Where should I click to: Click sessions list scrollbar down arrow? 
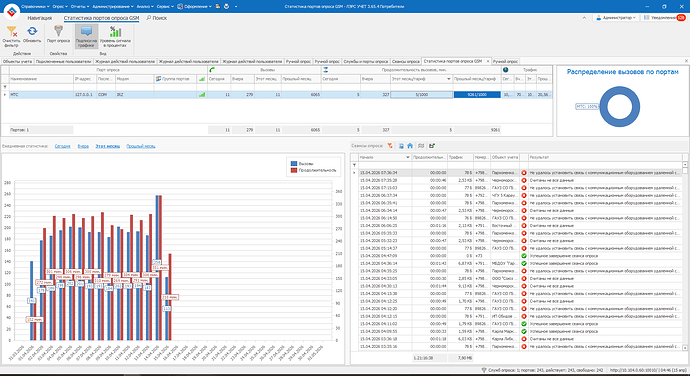pos(685,348)
